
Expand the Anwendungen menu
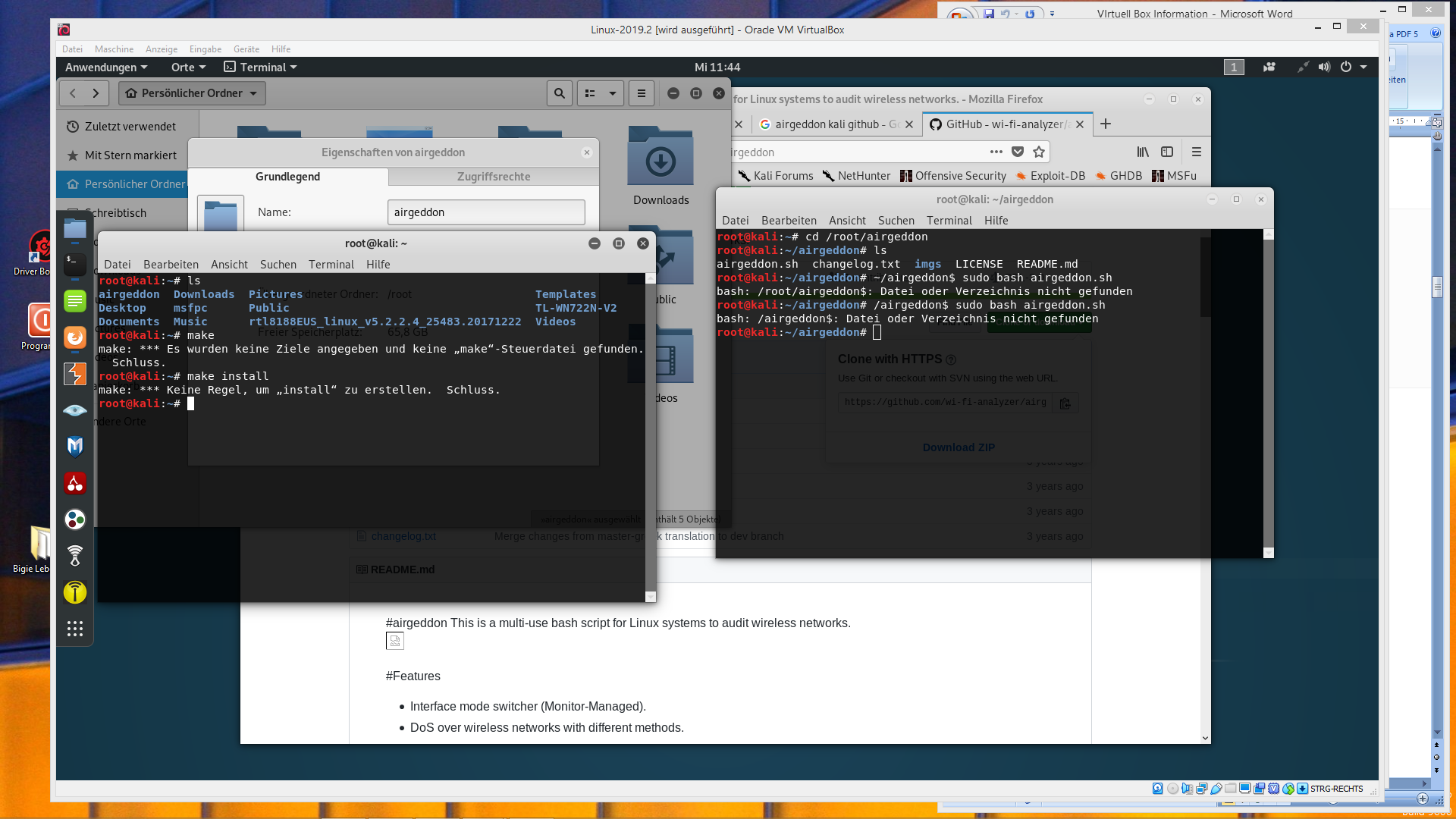(x=106, y=67)
